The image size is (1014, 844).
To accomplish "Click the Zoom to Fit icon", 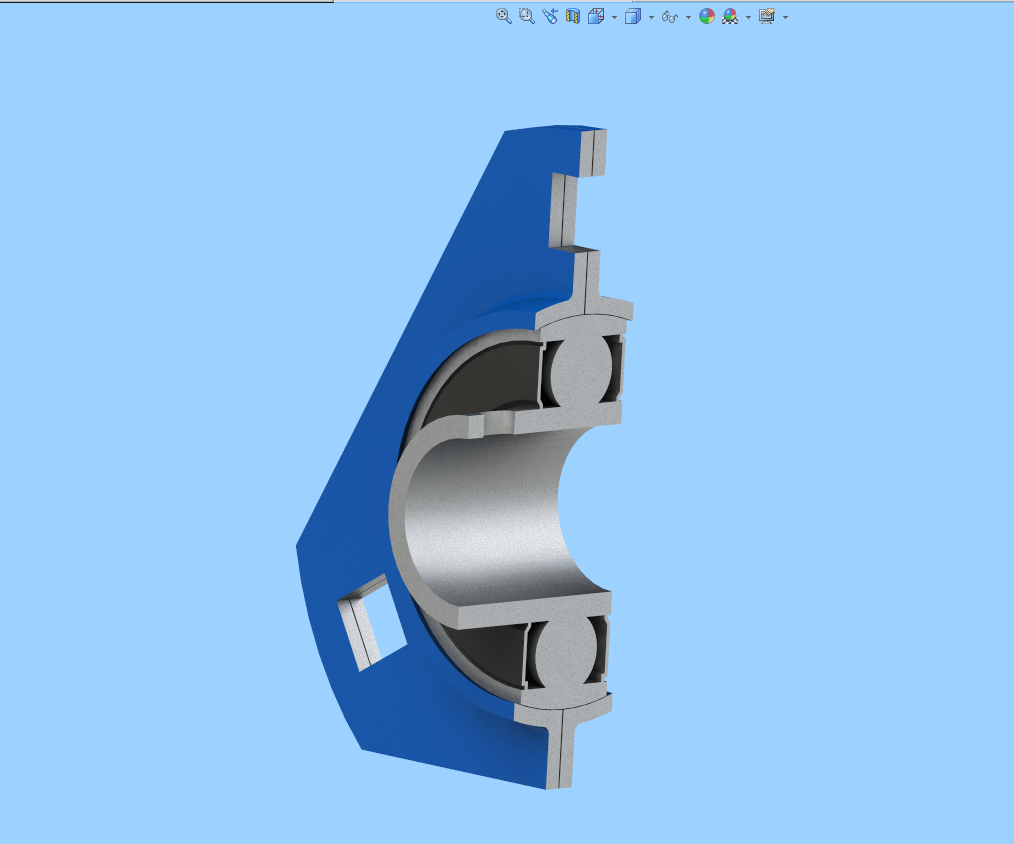I will tap(504, 16).
